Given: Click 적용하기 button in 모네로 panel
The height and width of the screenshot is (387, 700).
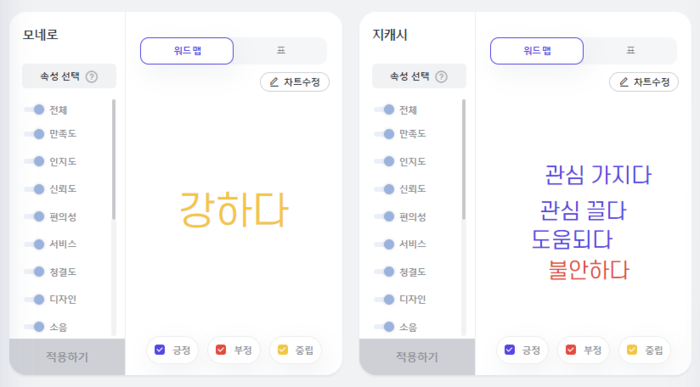Looking at the screenshot, I should pyautogui.click(x=67, y=357).
